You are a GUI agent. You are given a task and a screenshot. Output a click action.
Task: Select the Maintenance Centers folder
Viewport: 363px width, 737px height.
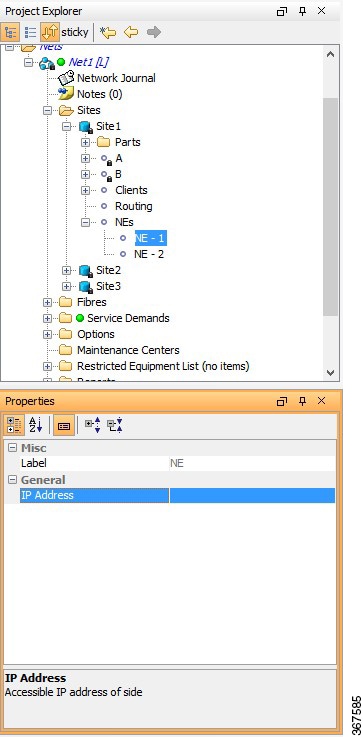[x=128, y=350]
